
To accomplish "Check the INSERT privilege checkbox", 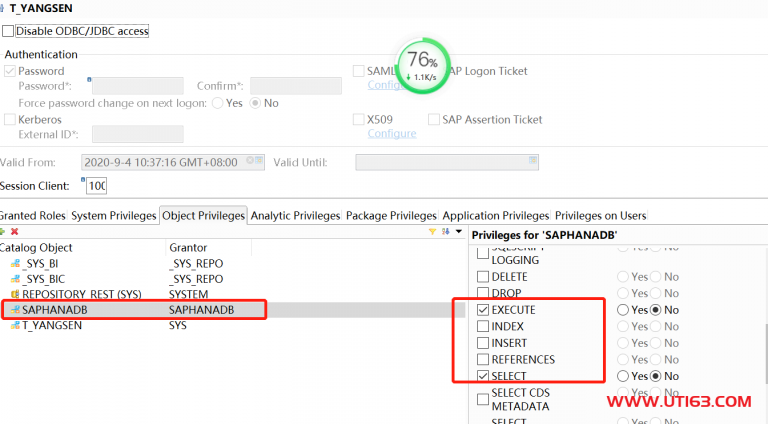I will point(484,343).
